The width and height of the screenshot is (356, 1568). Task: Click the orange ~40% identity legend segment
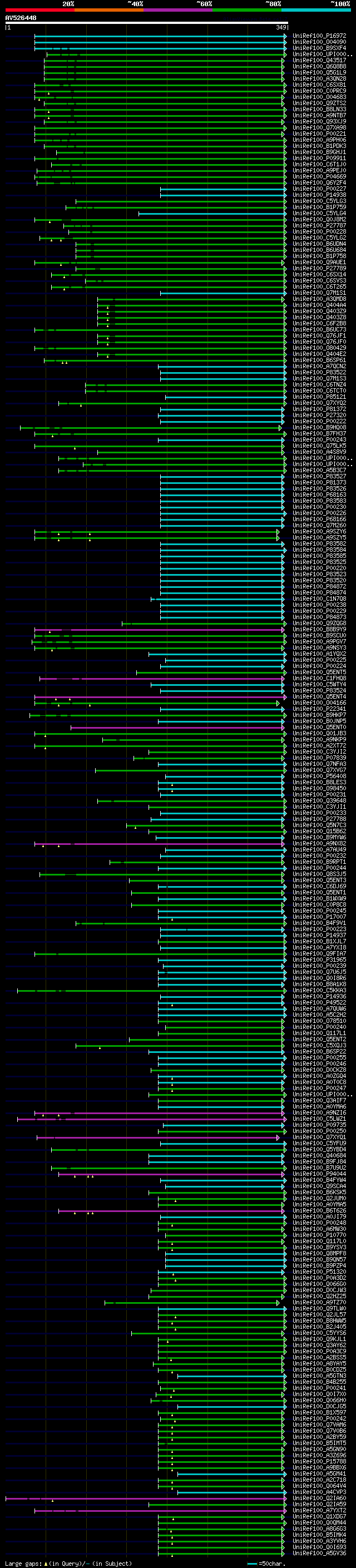tap(109, 10)
